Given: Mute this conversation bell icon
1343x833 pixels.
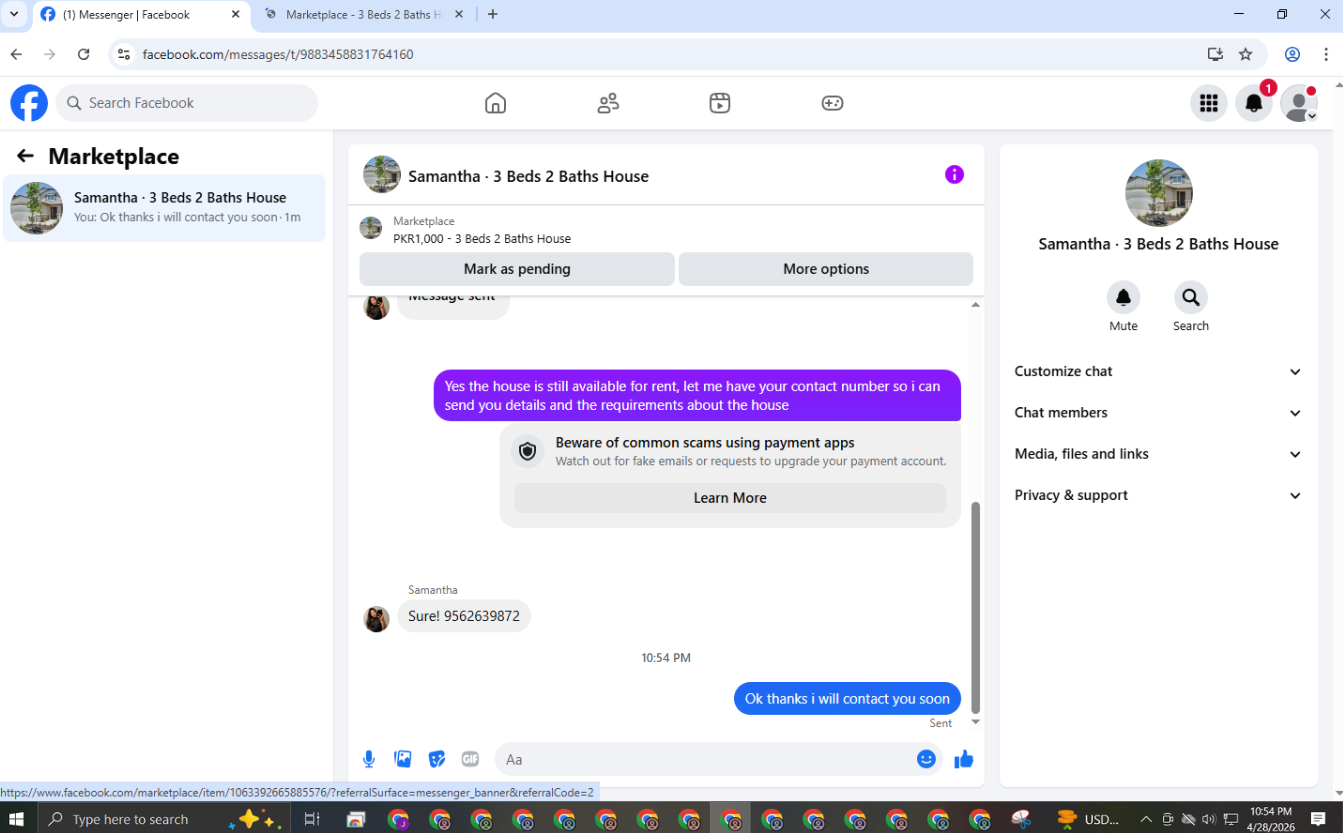Looking at the screenshot, I should tap(1123, 297).
